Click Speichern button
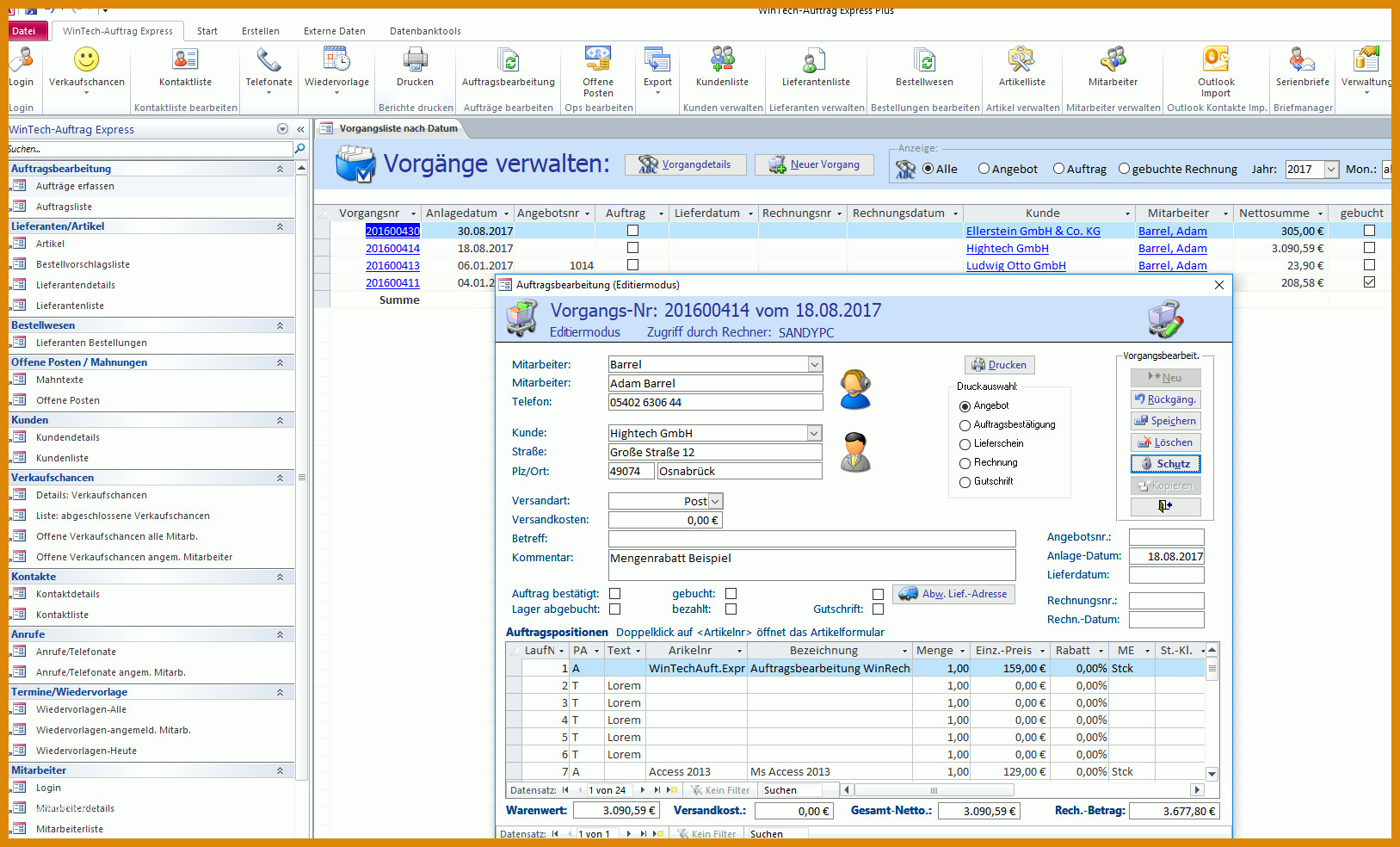 1165,421
